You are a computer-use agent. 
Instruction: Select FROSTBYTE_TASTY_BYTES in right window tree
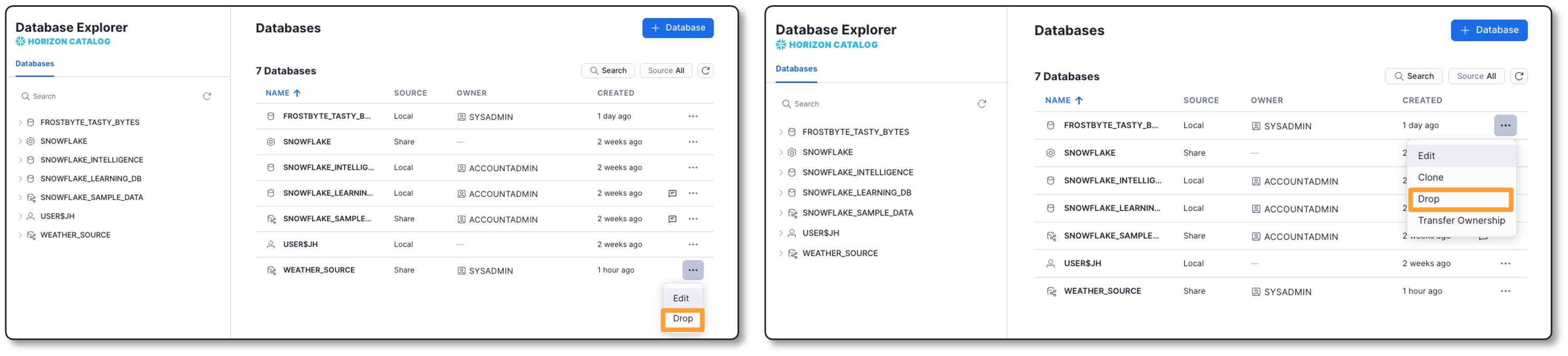(855, 132)
